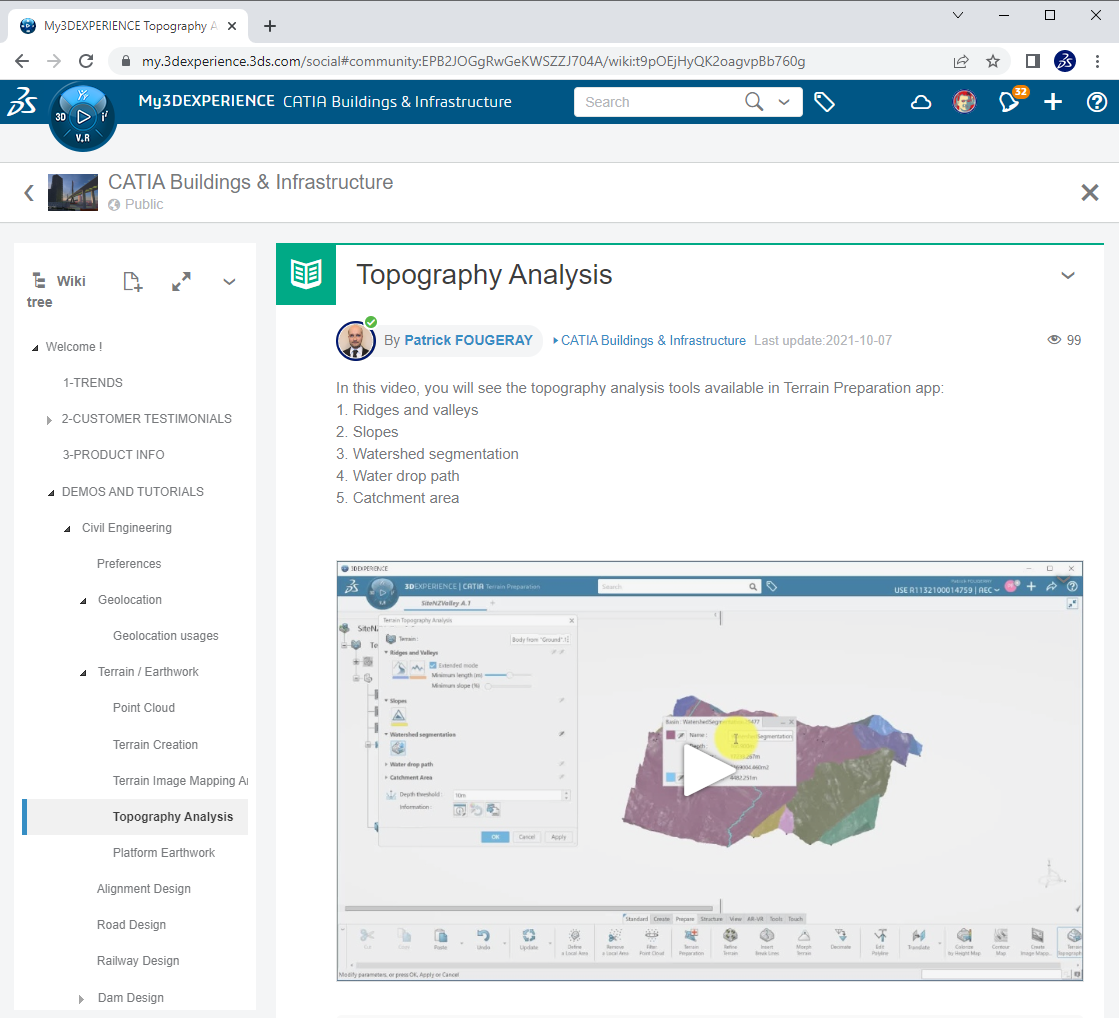
Task: Click the plus icon to add content
Action: pos(1053,101)
